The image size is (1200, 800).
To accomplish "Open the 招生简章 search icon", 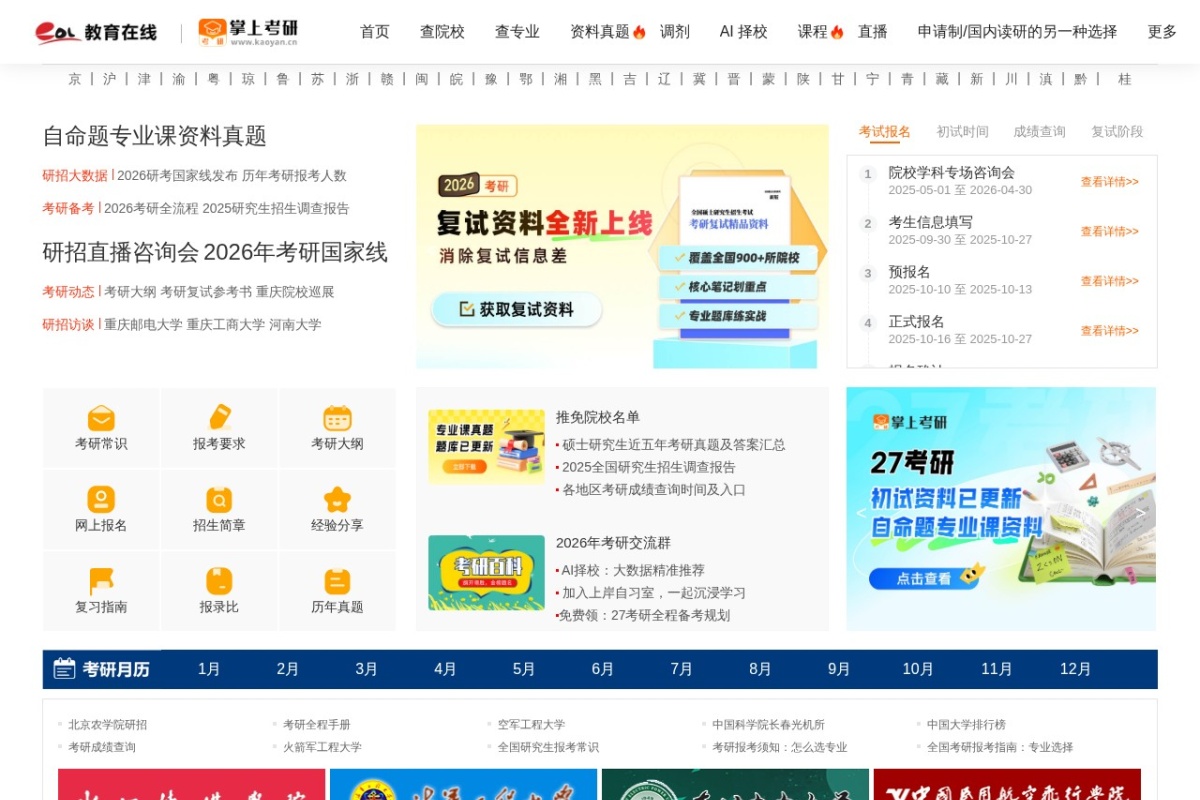I will pyautogui.click(x=219, y=499).
